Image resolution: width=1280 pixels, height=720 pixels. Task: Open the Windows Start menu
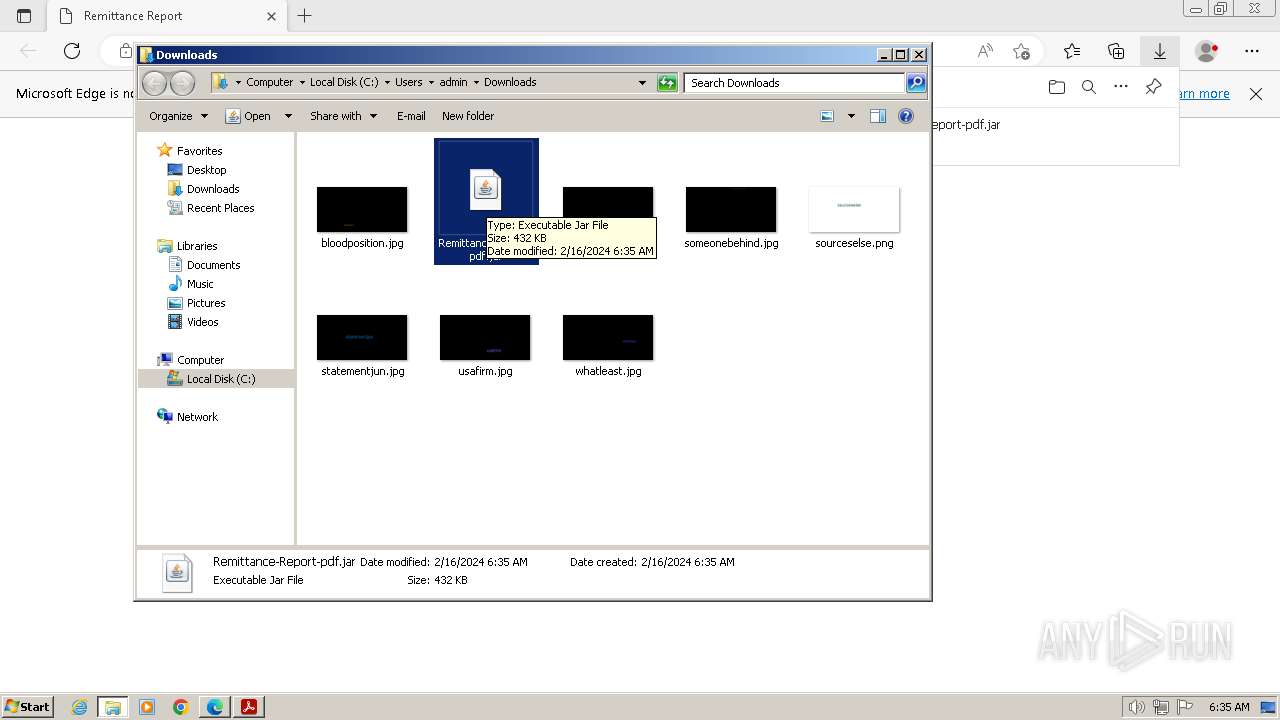tap(27, 706)
